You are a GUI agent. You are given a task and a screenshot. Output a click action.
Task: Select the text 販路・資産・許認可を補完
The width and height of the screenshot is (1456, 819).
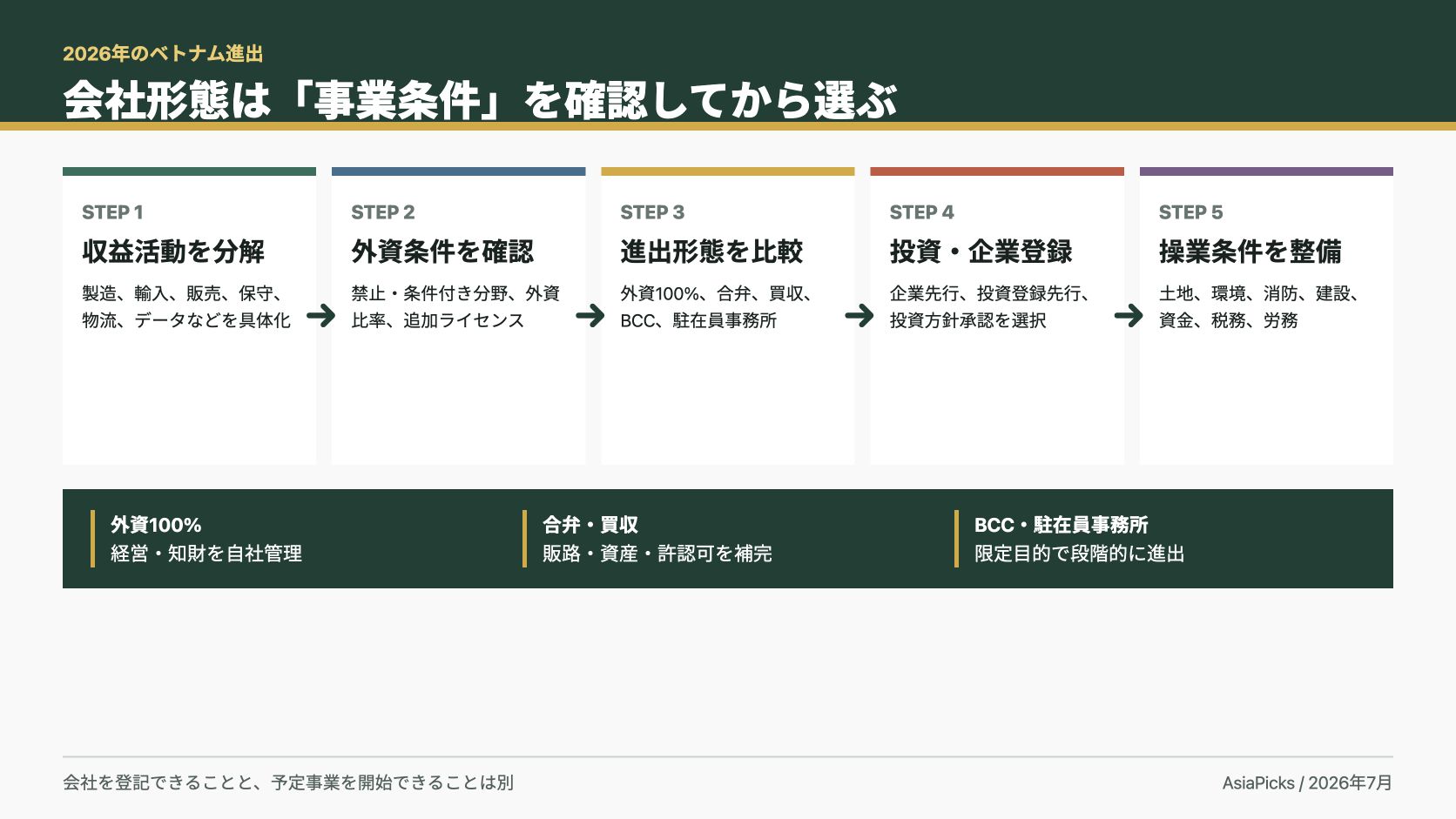coord(657,554)
